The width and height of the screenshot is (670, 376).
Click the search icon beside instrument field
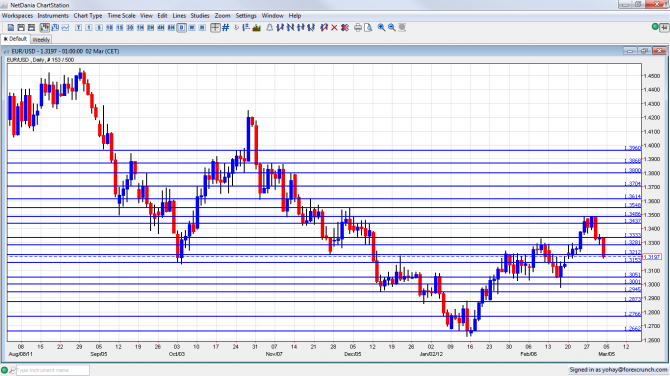12,370
